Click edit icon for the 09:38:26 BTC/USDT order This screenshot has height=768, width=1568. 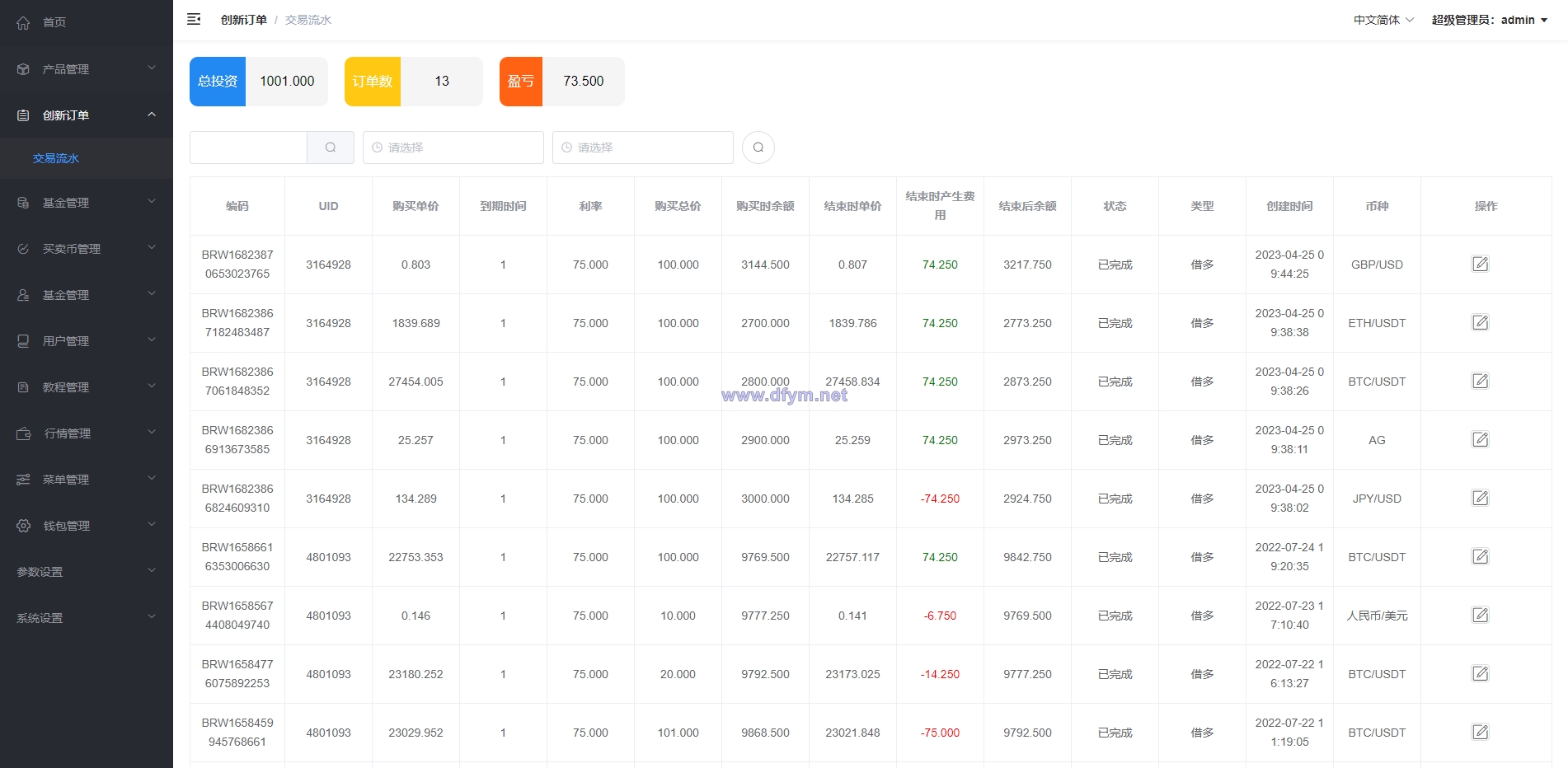(x=1481, y=381)
